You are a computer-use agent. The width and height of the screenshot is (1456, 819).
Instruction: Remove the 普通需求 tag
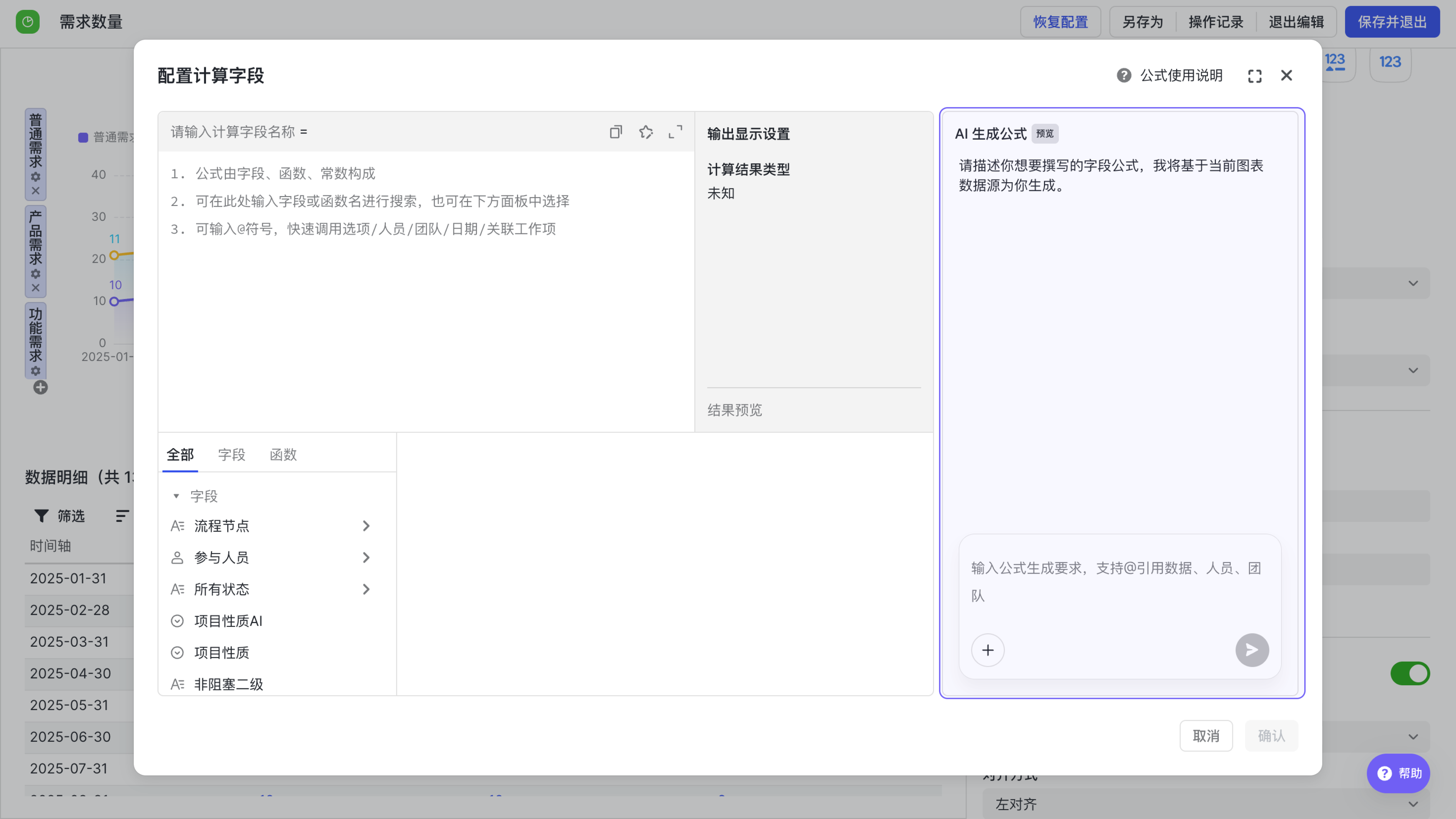click(35, 191)
